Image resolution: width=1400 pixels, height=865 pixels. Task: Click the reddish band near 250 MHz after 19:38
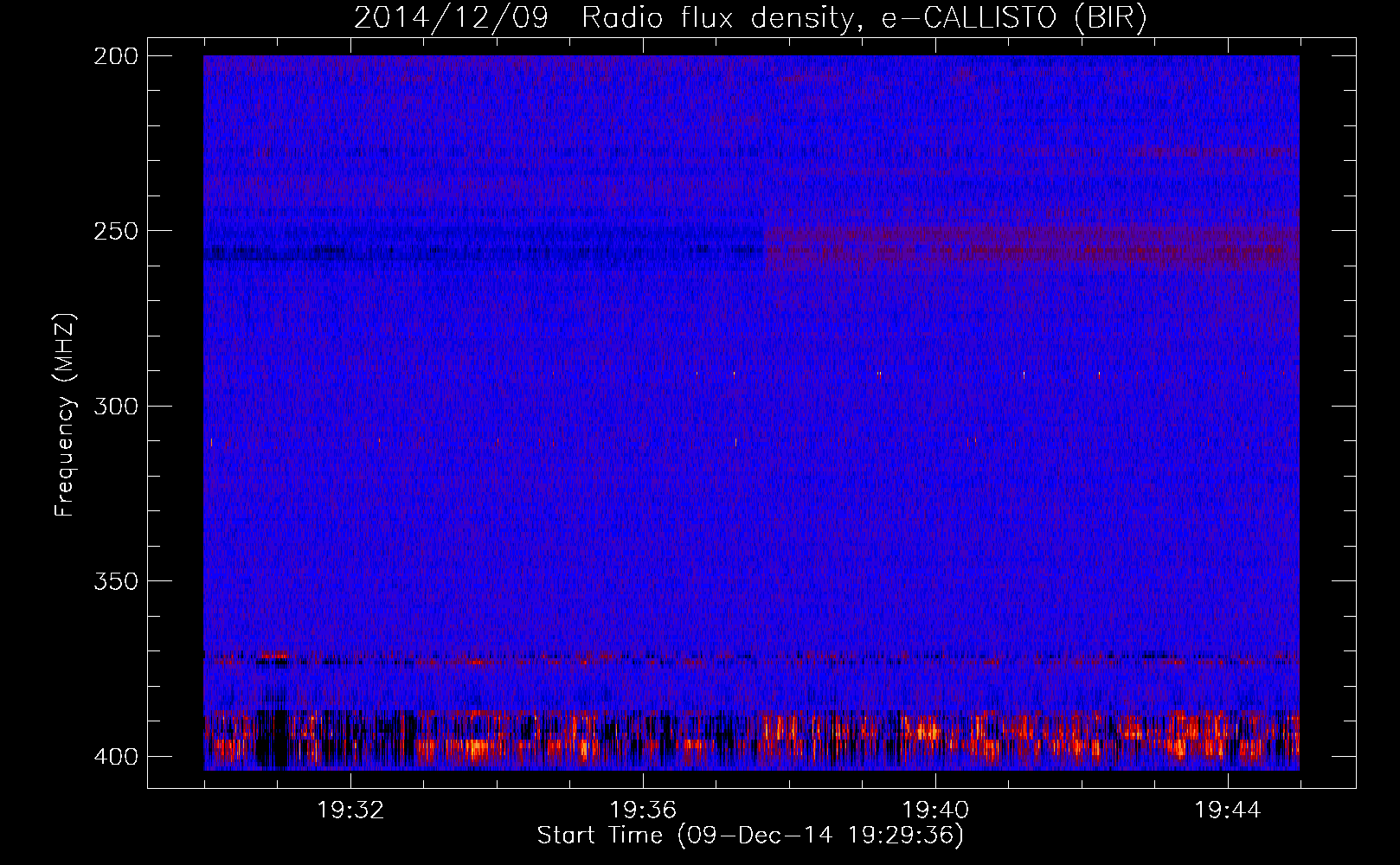point(1031,246)
